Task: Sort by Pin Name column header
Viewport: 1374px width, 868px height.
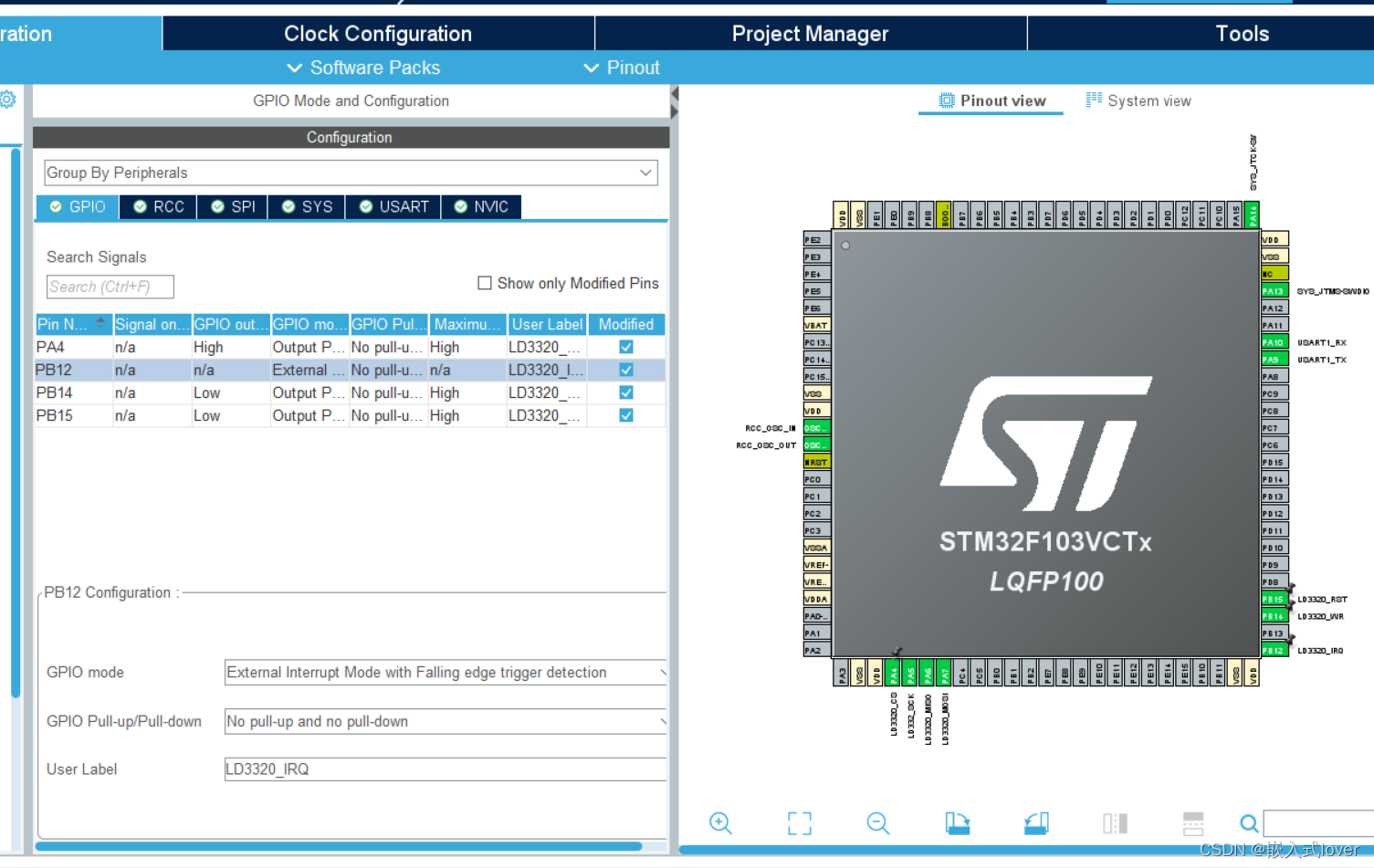Action: [x=73, y=324]
